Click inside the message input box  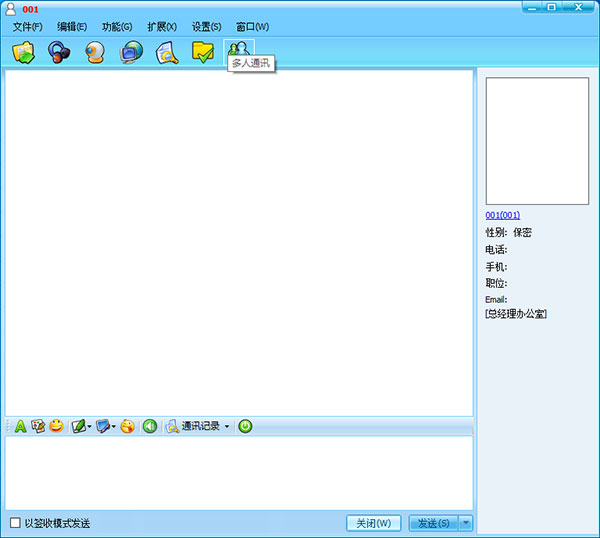[x=239, y=473]
